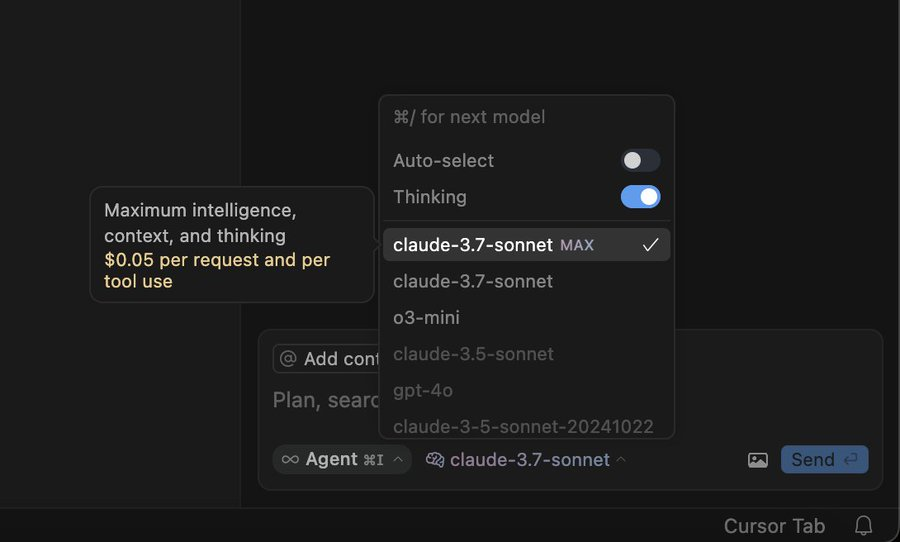This screenshot has width=900, height=542.
Task: Click the checkmark beside the selected MAX model
Action: click(651, 245)
